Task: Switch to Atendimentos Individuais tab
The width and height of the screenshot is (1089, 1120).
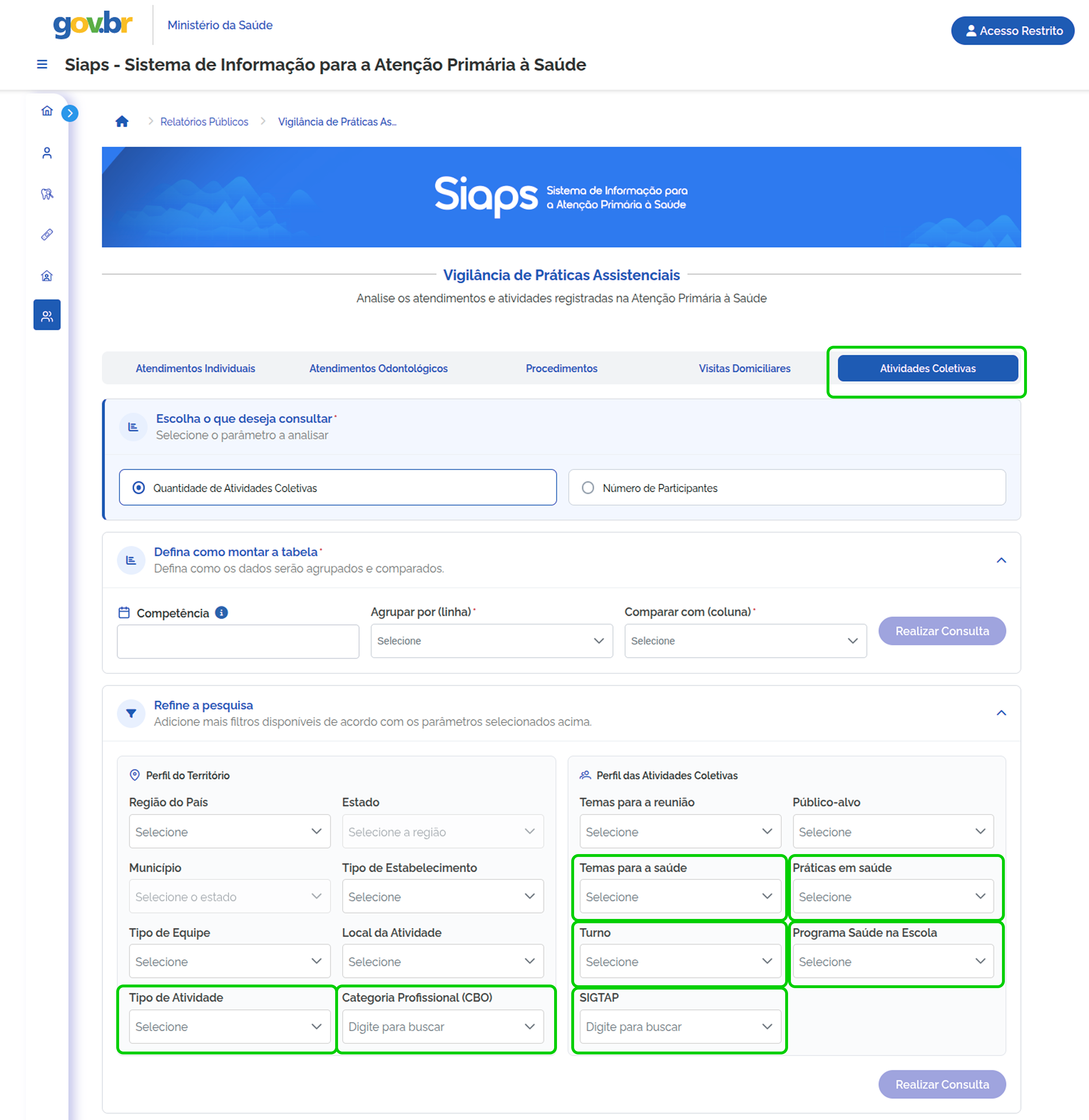Action: (x=195, y=368)
